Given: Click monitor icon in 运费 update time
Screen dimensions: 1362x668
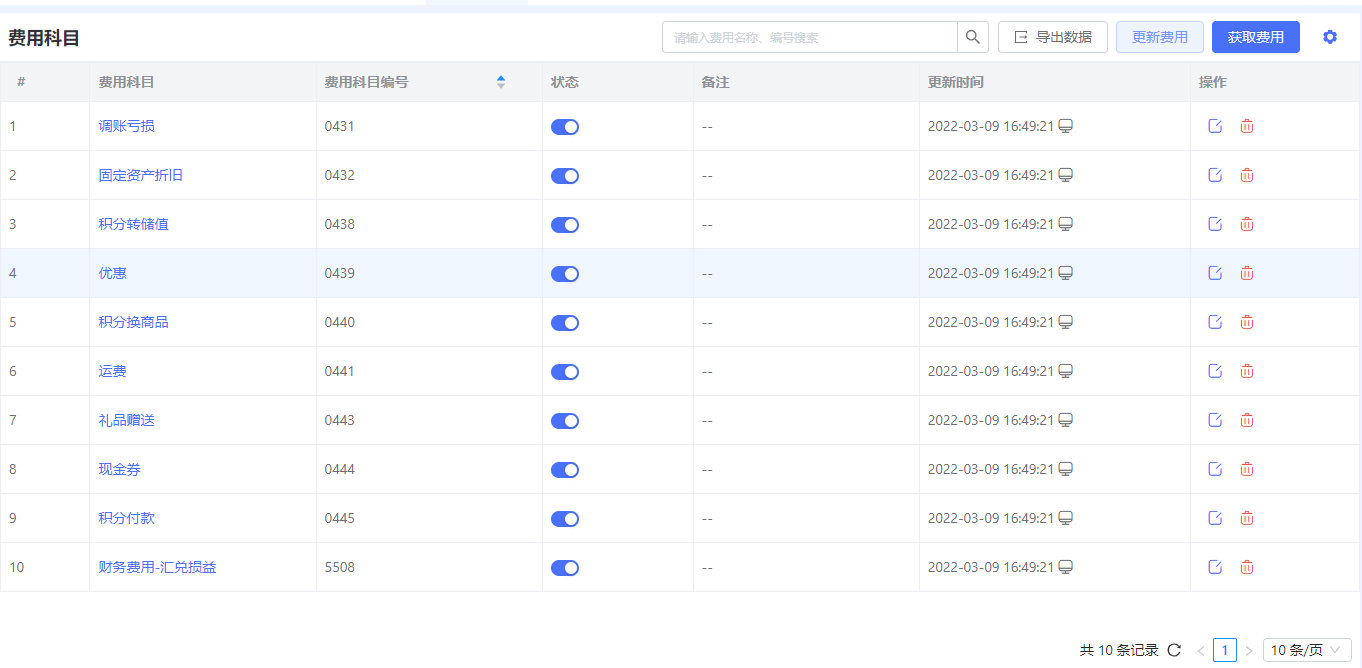Looking at the screenshot, I should point(1066,371).
